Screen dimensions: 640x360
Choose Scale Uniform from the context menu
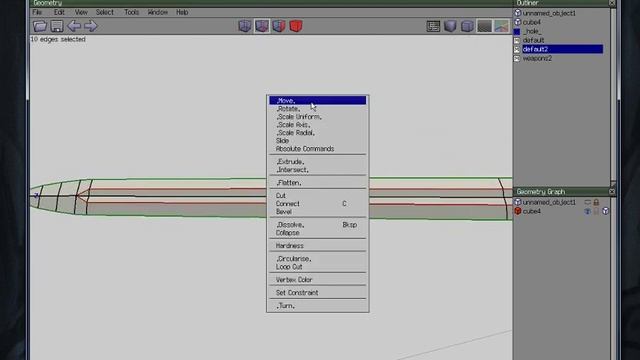(x=318, y=117)
